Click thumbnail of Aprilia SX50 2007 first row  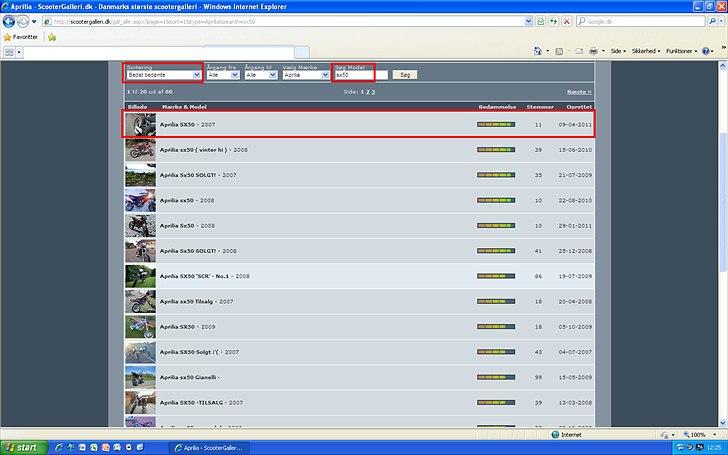pos(140,124)
